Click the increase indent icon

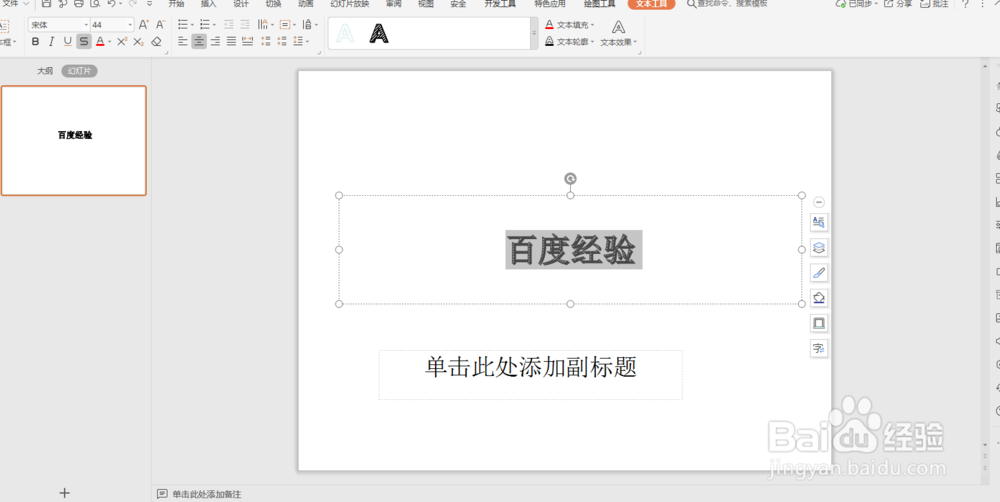(244, 25)
